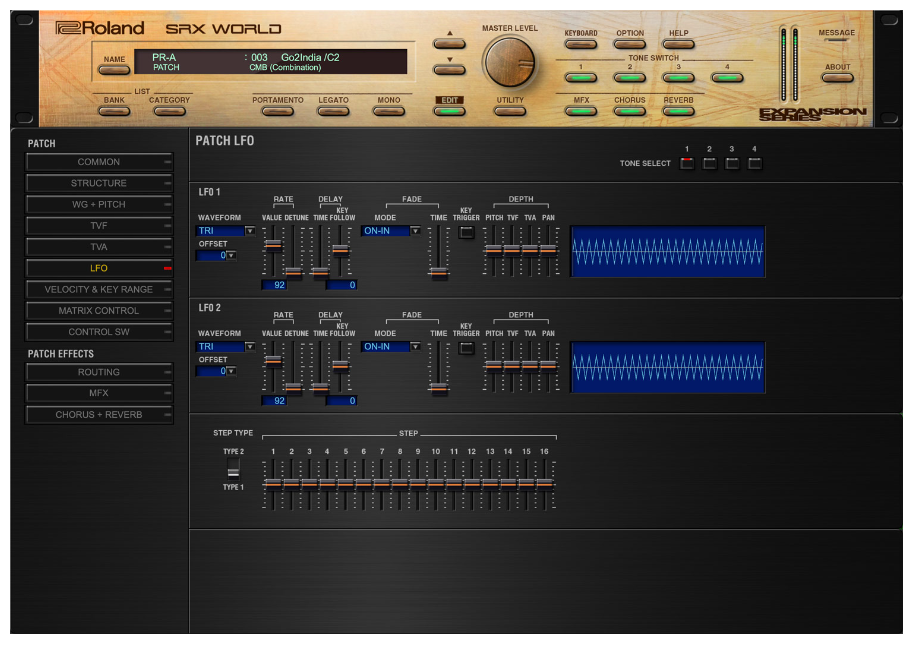The width and height of the screenshot is (916, 649).
Task: Open the BANK list
Action: click(x=114, y=111)
